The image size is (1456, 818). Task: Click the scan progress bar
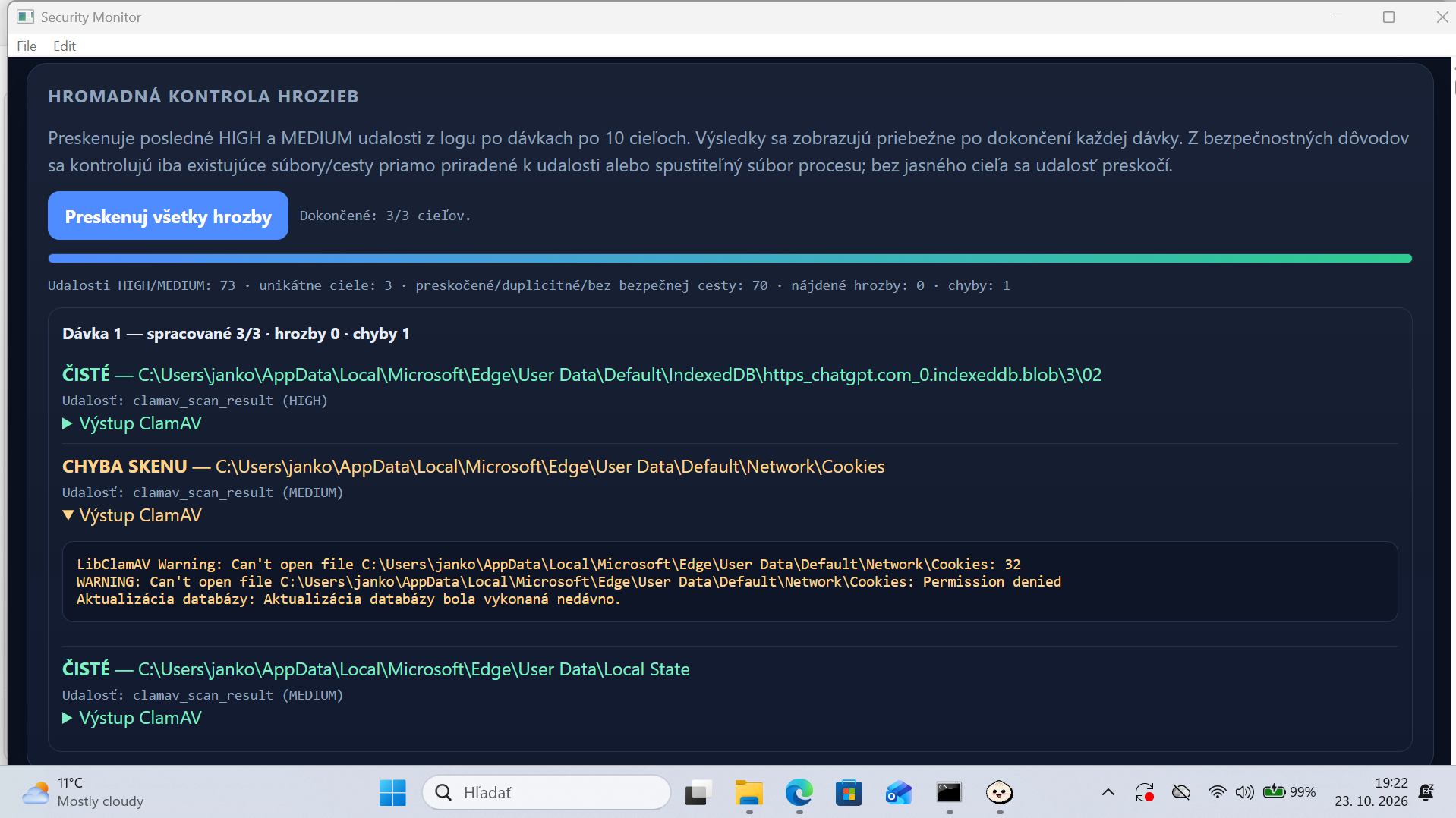(x=730, y=259)
